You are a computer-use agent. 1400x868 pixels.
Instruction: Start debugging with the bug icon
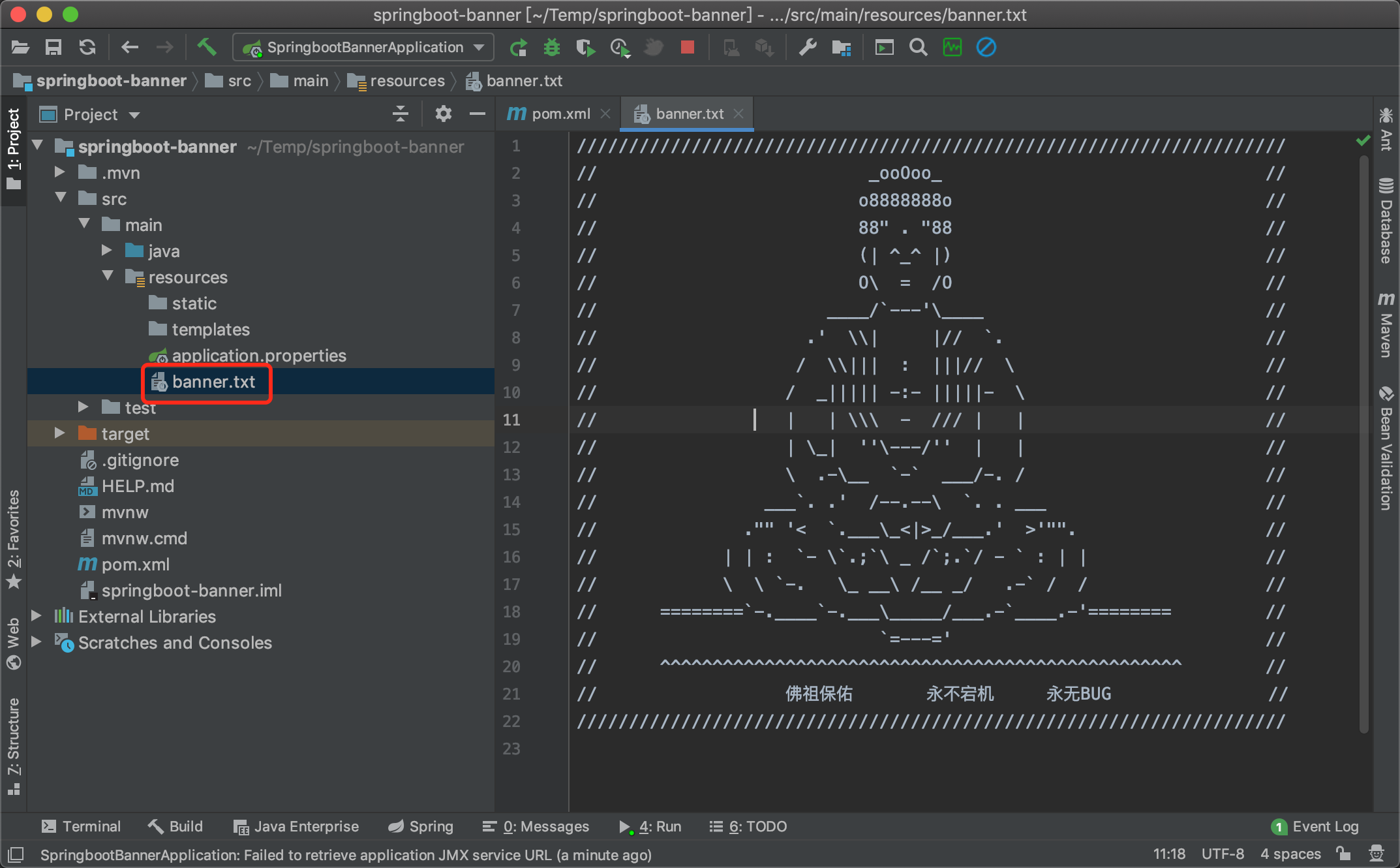(552, 48)
